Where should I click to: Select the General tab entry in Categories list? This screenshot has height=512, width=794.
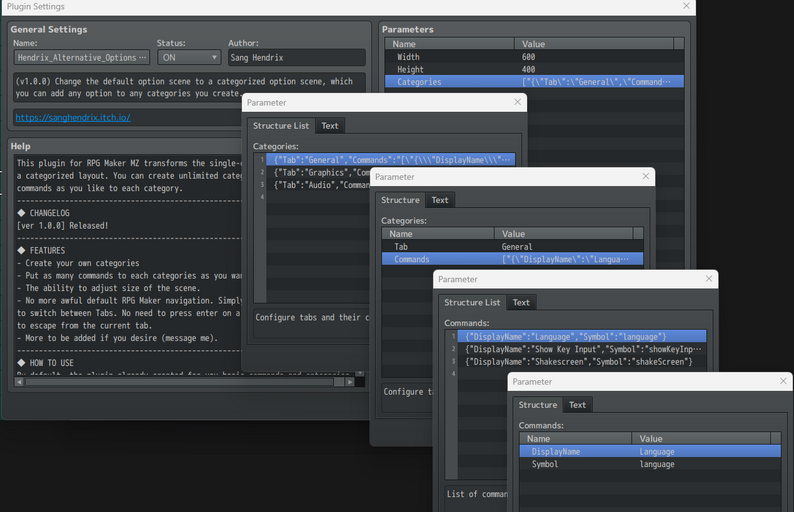[x=390, y=160]
